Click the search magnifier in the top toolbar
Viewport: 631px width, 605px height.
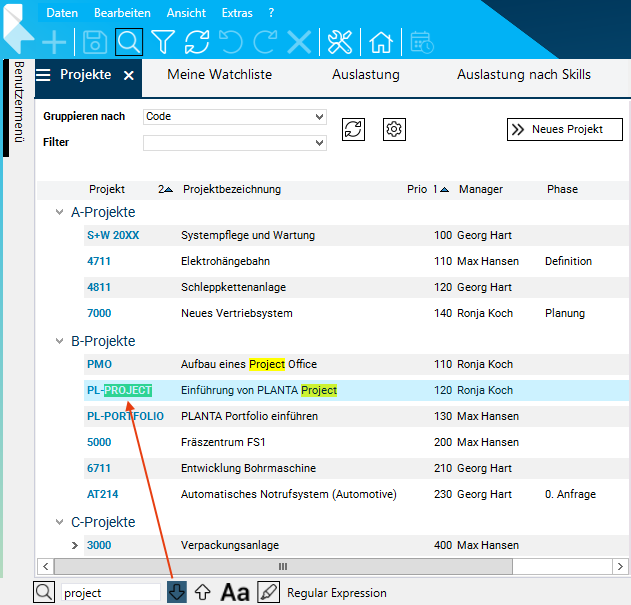(129, 42)
